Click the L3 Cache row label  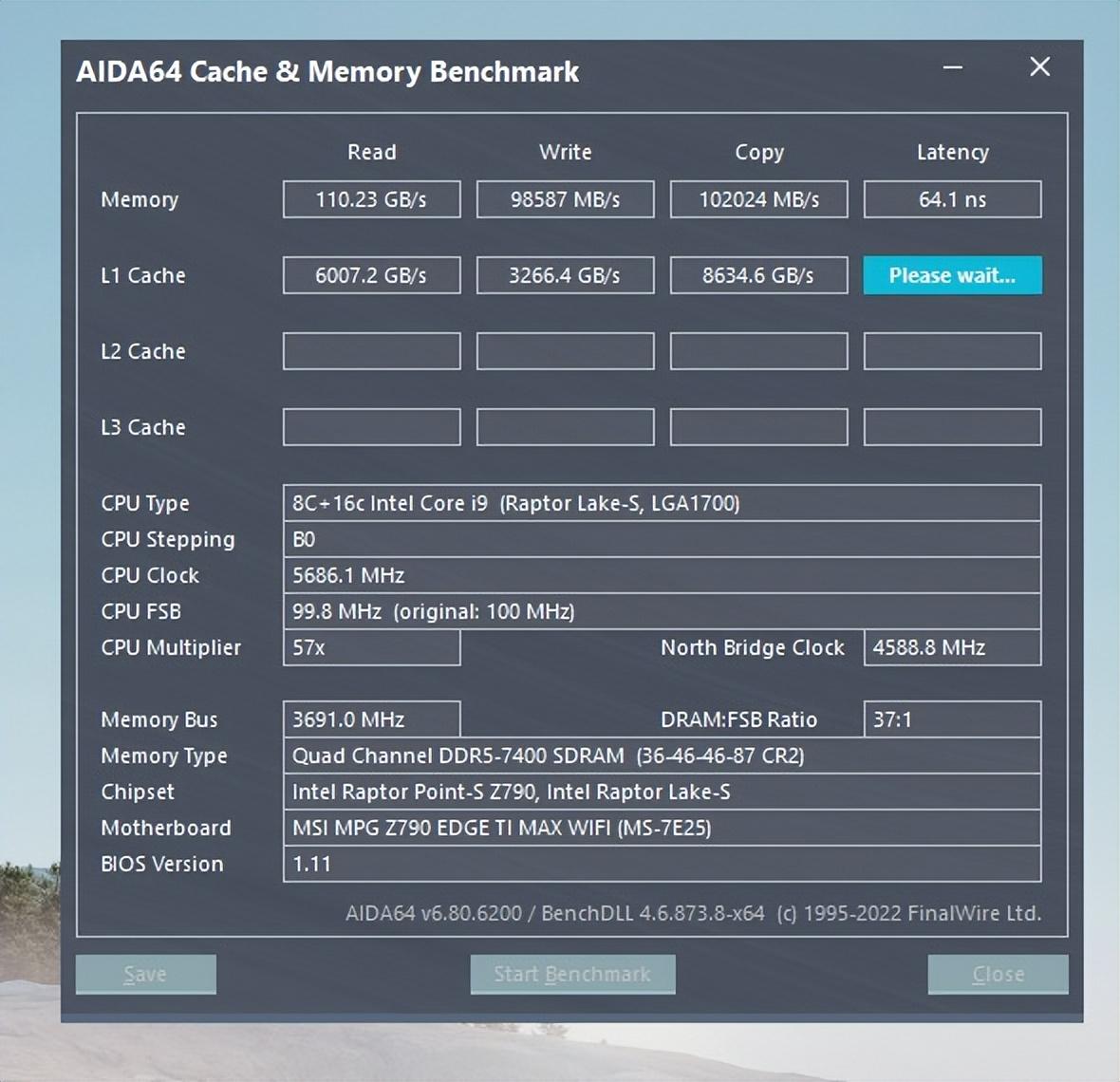coord(143,427)
